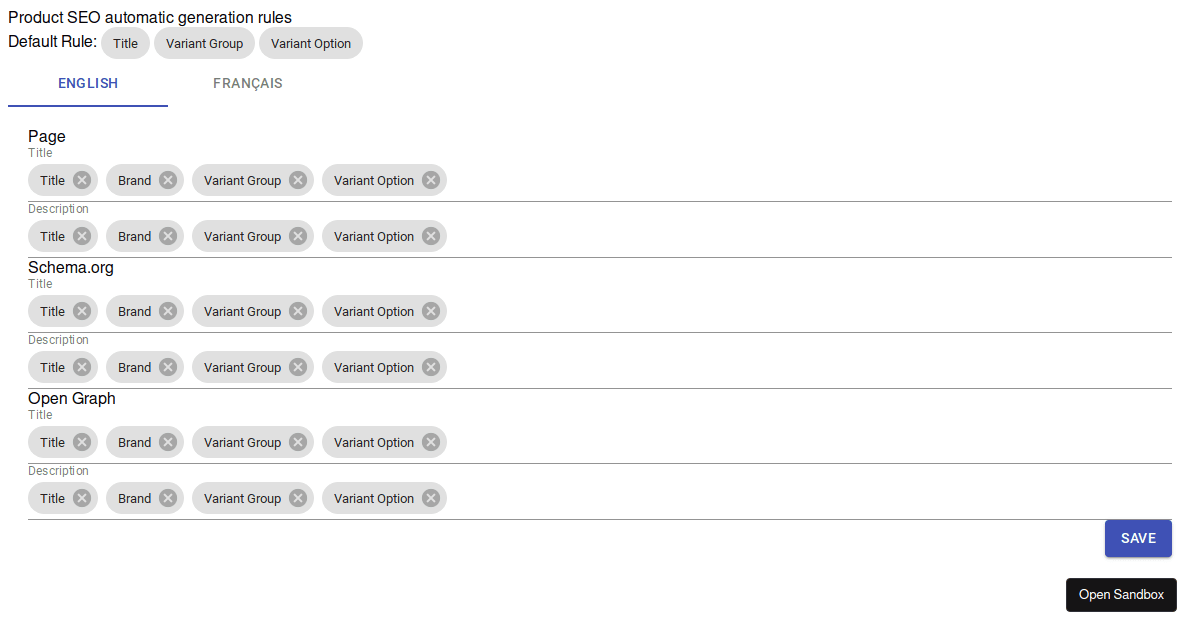Screen dimensions: 1200x630
Task: Remove Variant Option from Page Title rule
Action: tap(430, 180)
